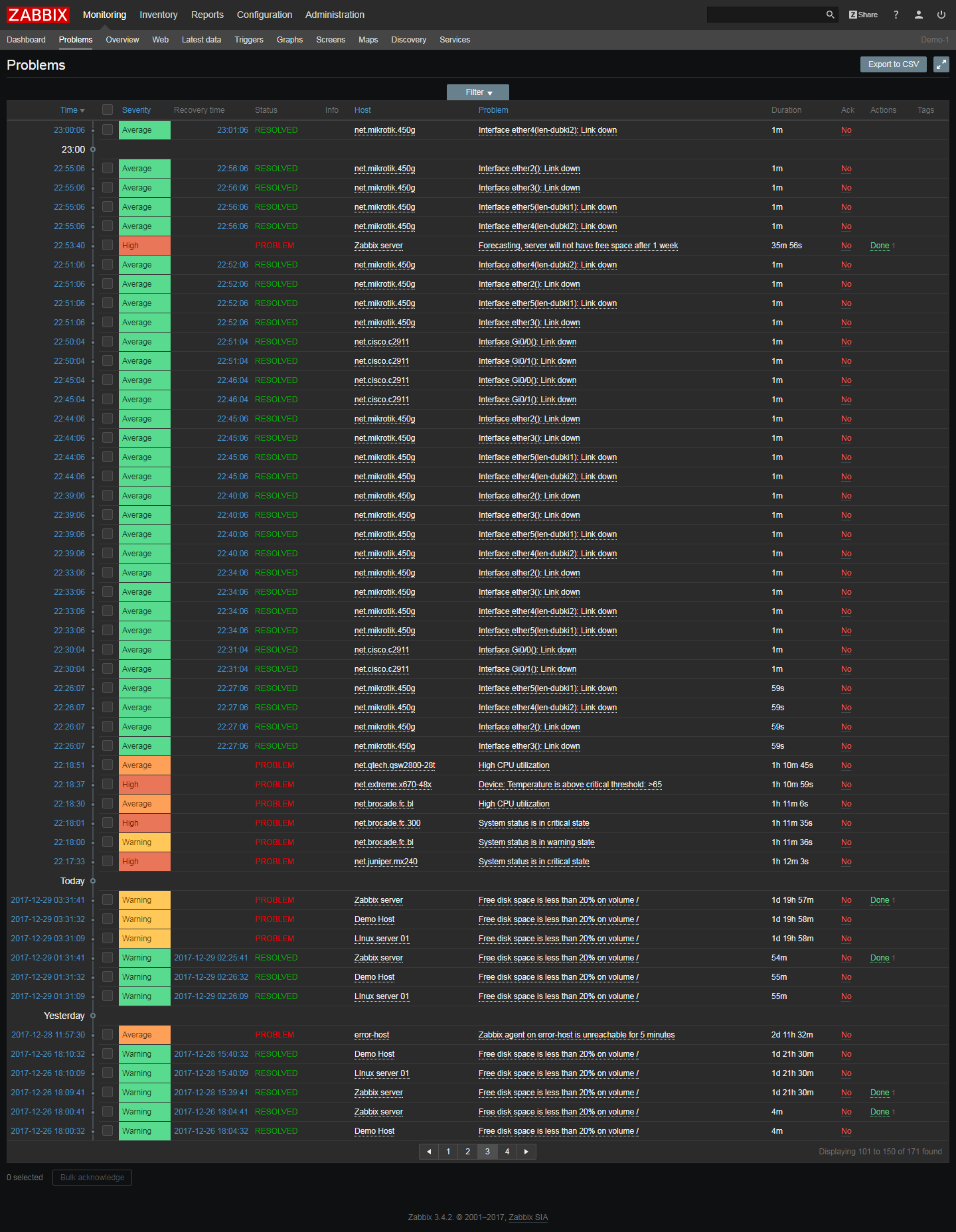The height and width of the screenshot is (1232, 956).
Task: Open host menu for net.qtech.qsw2800-28t
Action: tap(395, 765)
